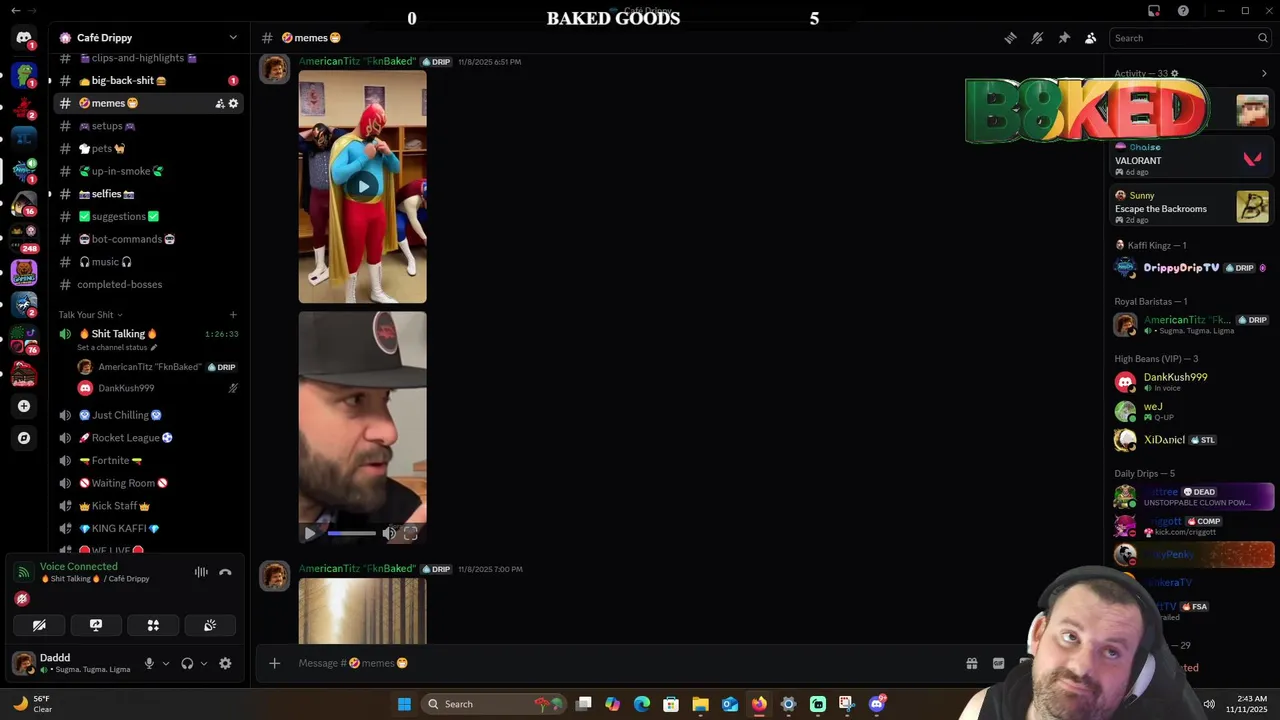
Task: Open the Discover servers compass icon
Action: tap(24, 438)
